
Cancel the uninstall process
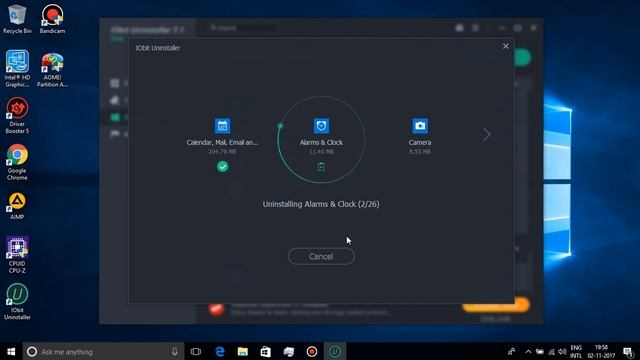321,256
